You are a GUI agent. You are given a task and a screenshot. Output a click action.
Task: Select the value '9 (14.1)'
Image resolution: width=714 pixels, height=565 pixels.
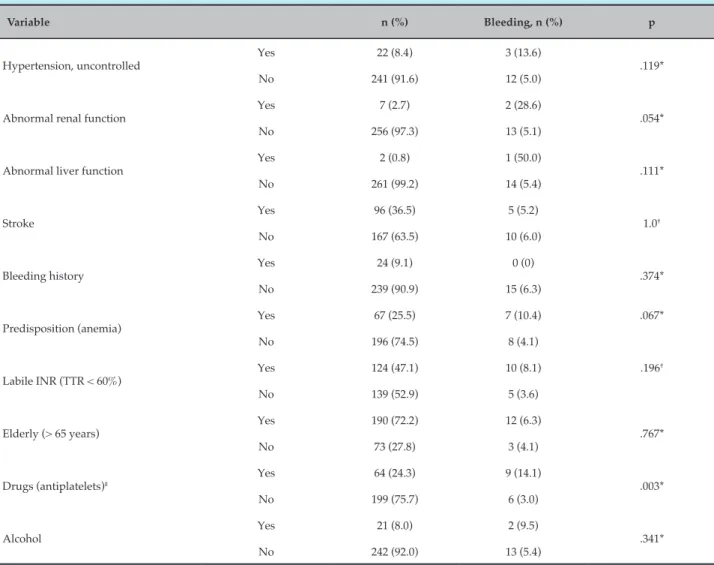523,473
